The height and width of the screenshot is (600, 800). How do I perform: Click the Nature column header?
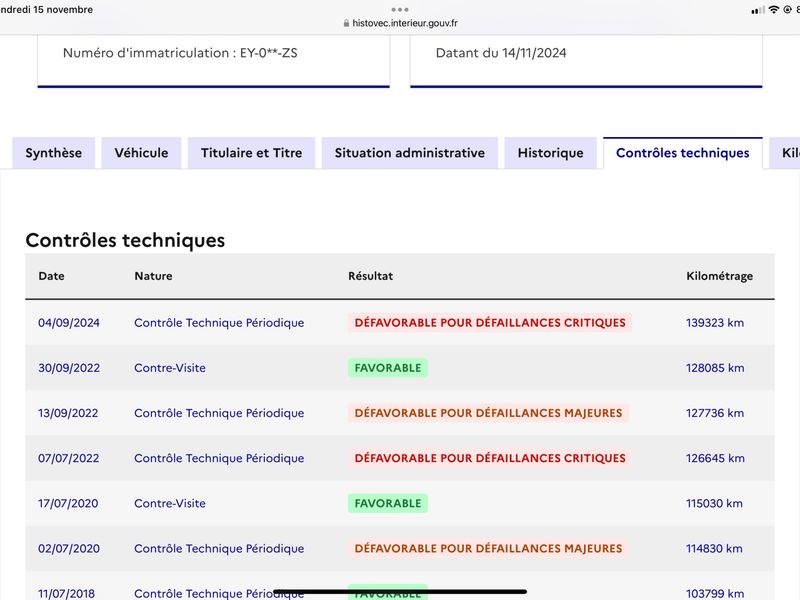154,276
